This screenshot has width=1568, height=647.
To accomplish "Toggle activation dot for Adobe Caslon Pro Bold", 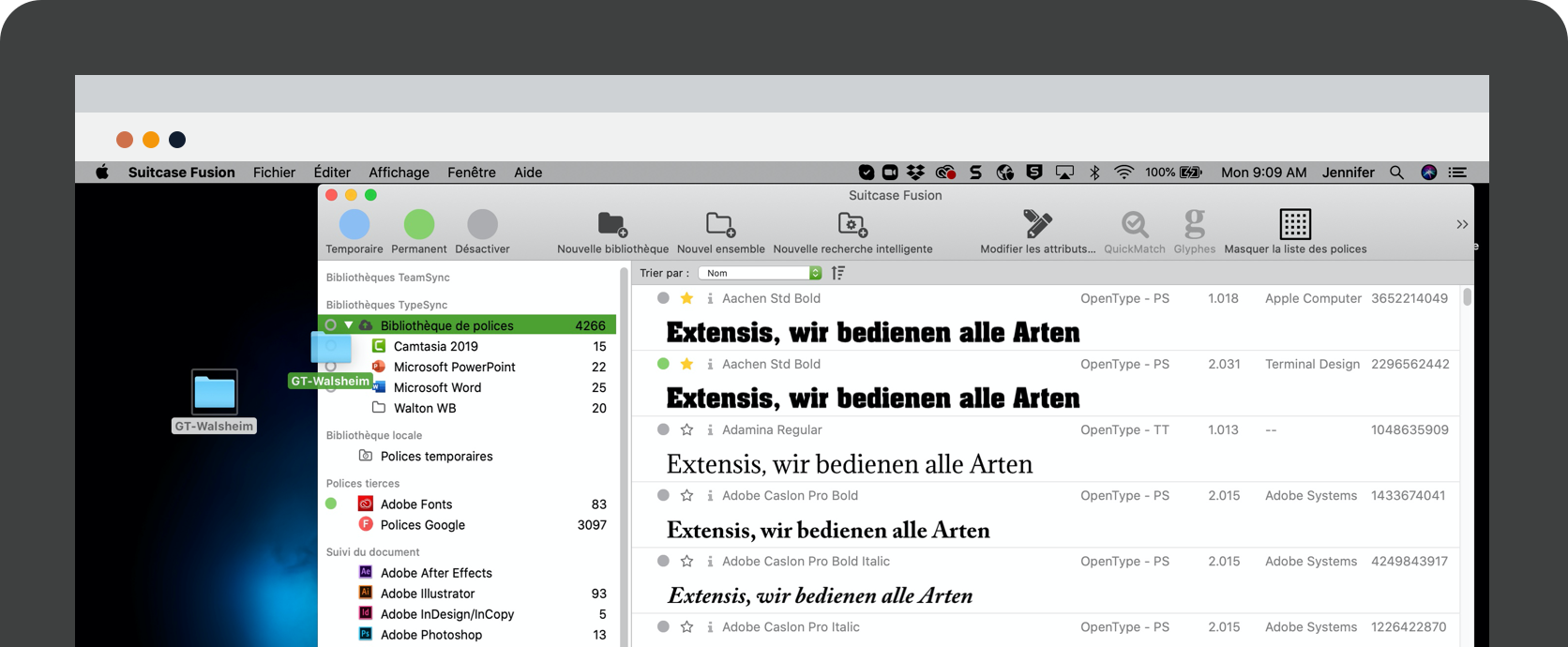I will click(663, 495).
